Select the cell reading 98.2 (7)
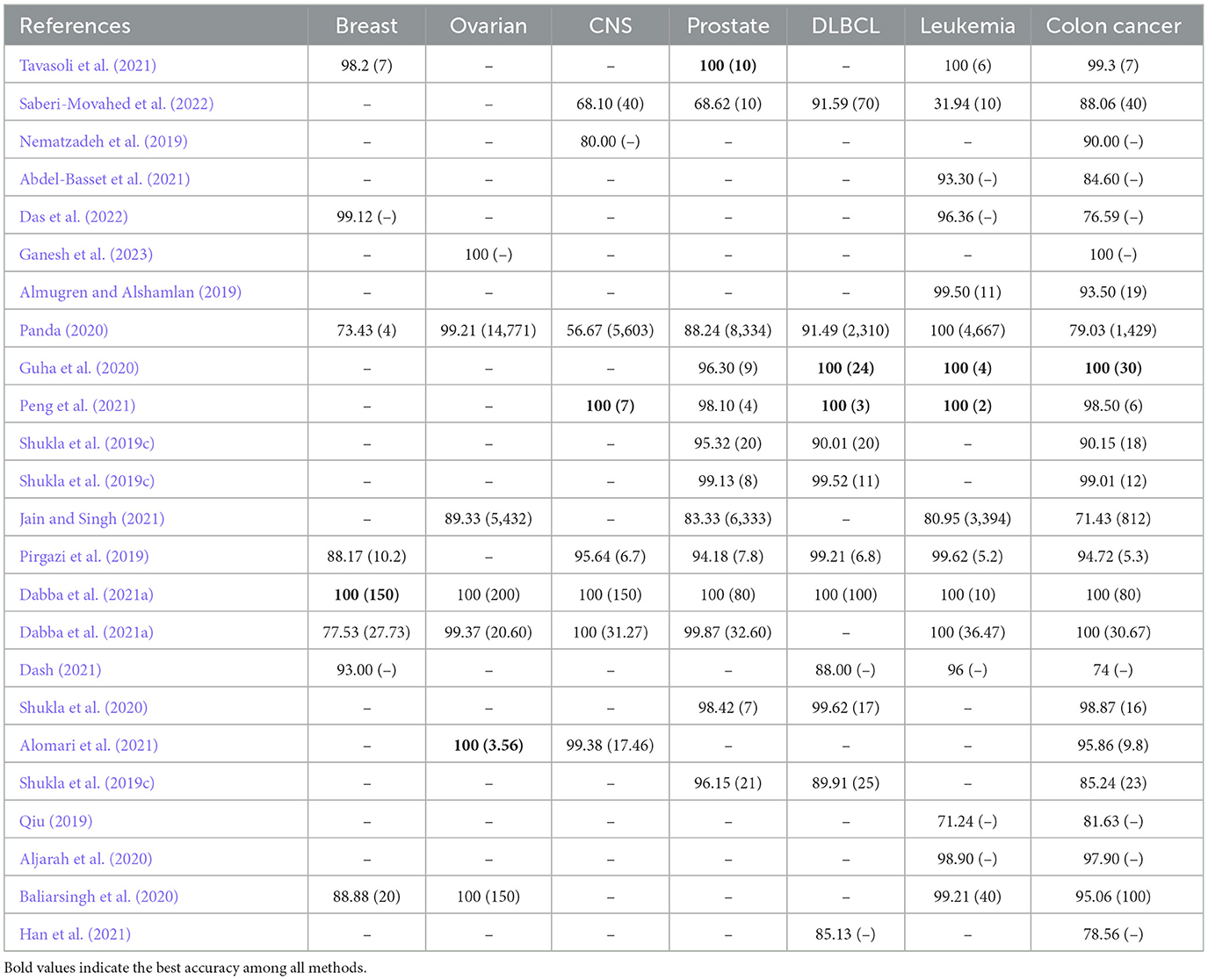The image size is (1208, 980). tap(366, 66)
